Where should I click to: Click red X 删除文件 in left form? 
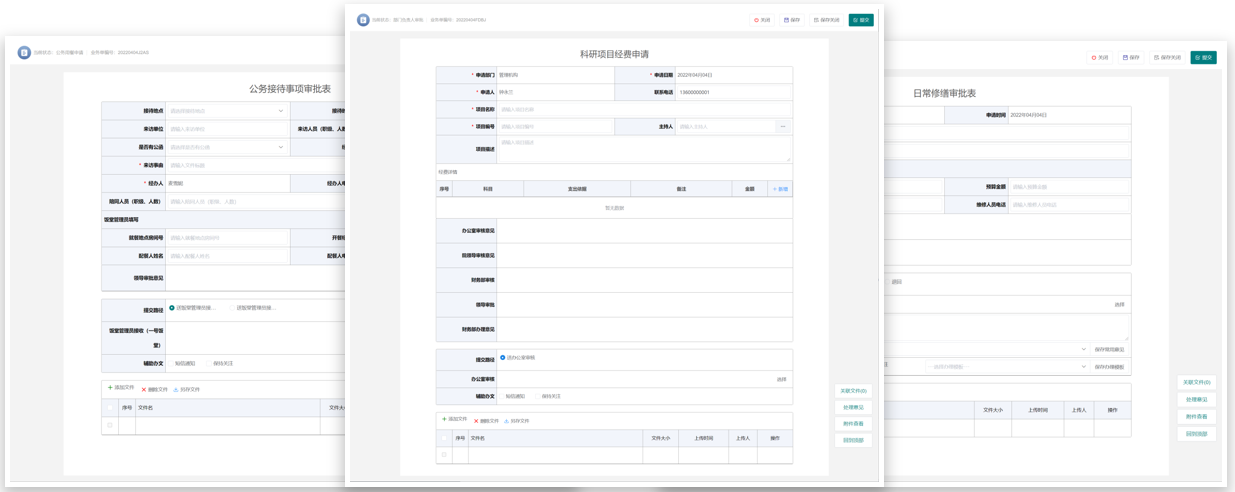[x=143, y=390]
